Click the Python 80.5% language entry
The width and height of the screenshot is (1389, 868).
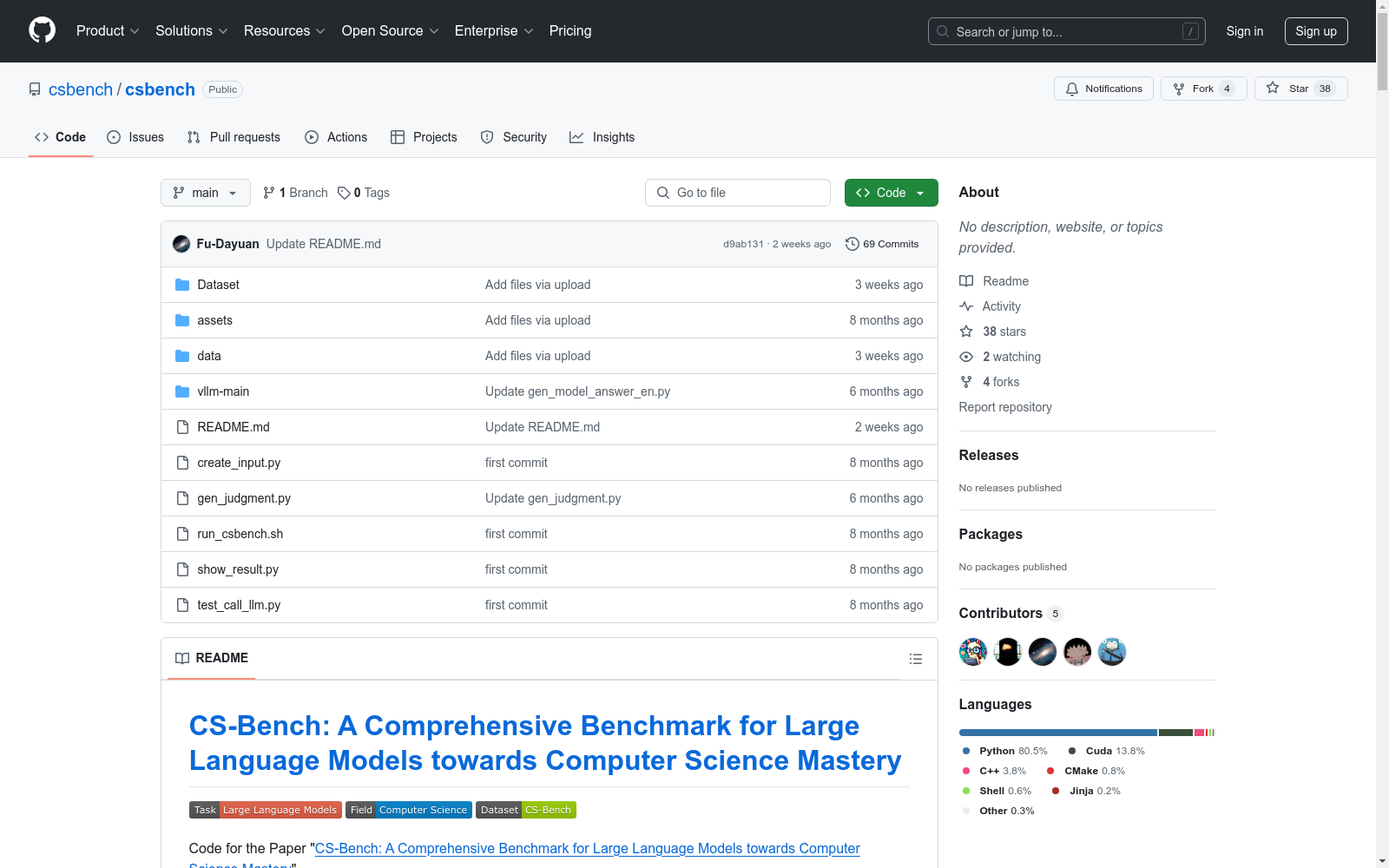click(x=1004, y=751)
